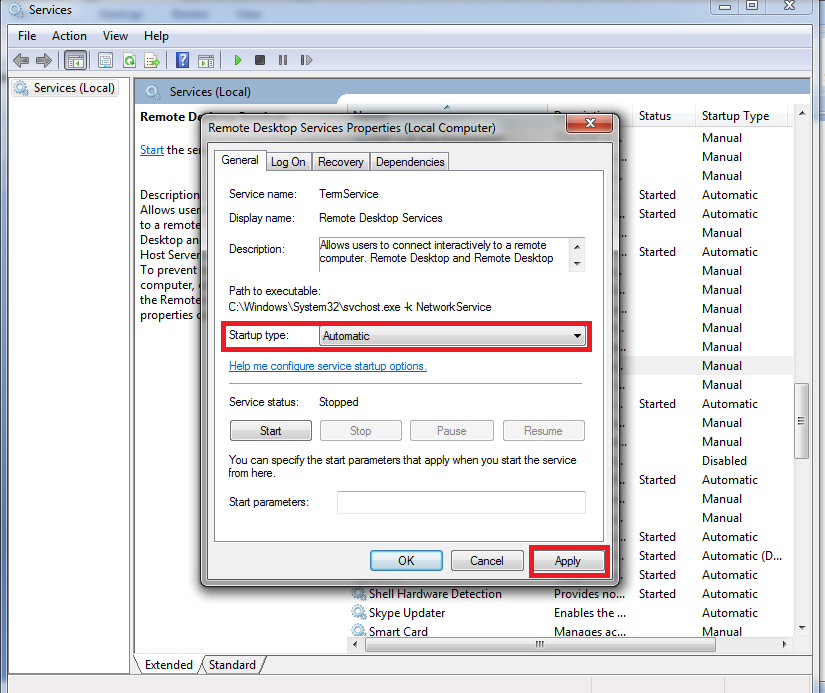Open the File menu
825x693 pixels.
click(x=27, y=36)
